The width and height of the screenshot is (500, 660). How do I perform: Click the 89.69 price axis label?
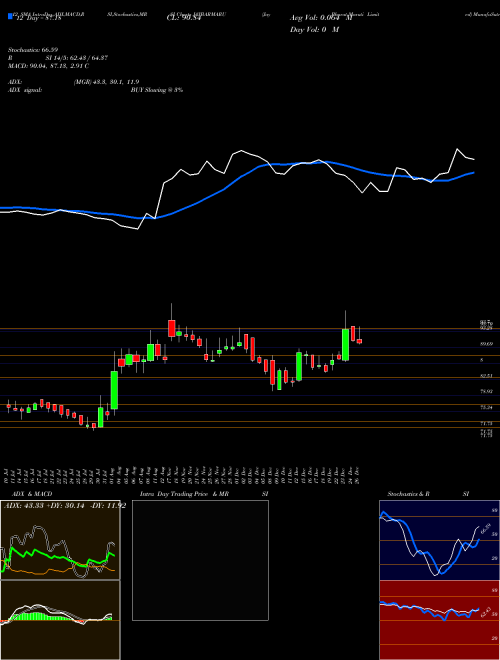[x=487, y=344]
